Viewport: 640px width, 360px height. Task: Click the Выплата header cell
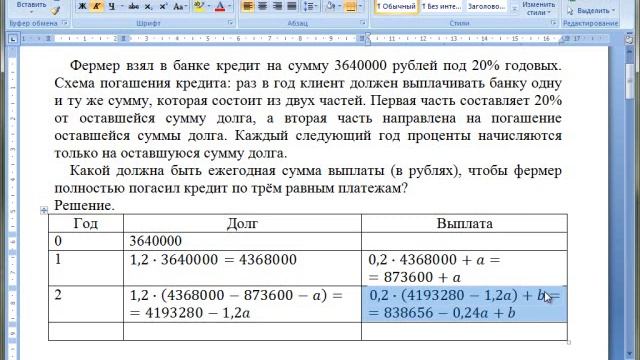pyautogui.click(x=464, y=223)
